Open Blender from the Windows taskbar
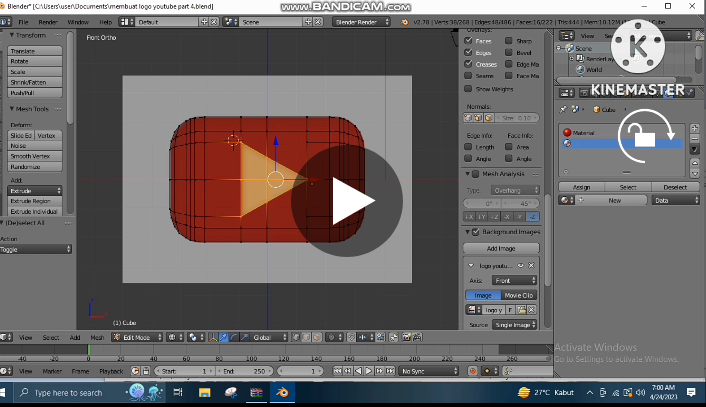706x407 pixels. coord(282,393)
